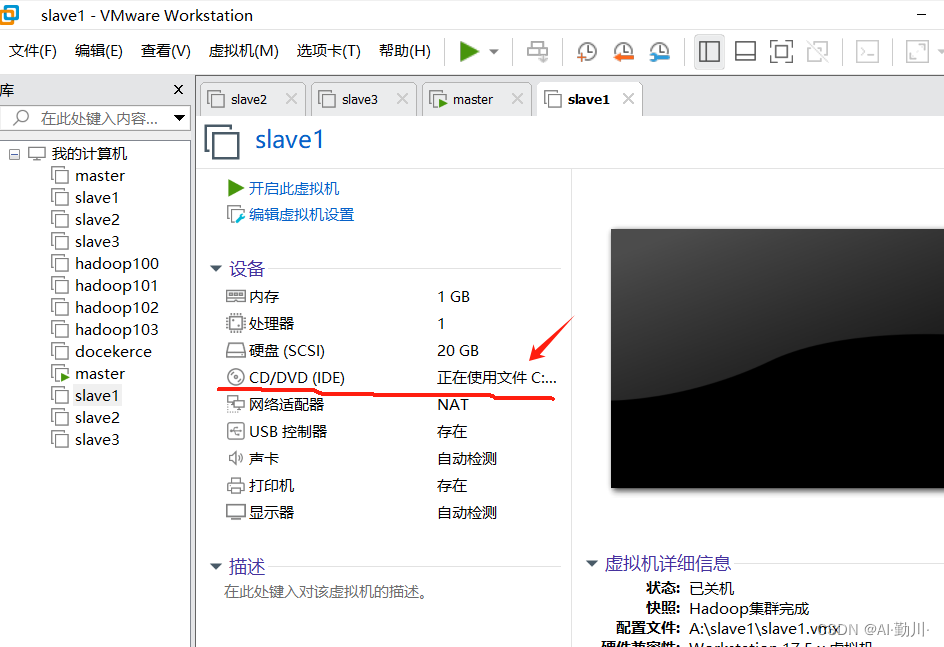Viewport: 944px width, 647px height.
Task: Click the unity mode toolbar icon
Action: point(818,52)
